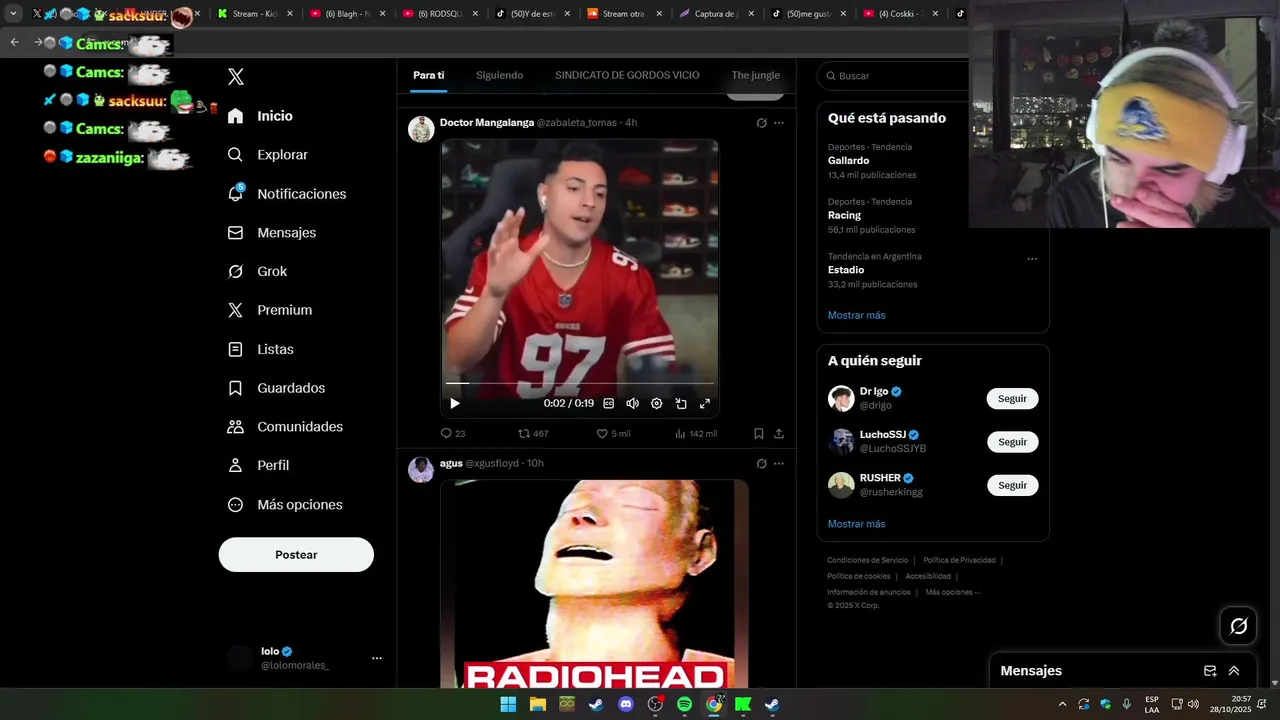Open Spotify from the taskbar

[x=684, y=704]
